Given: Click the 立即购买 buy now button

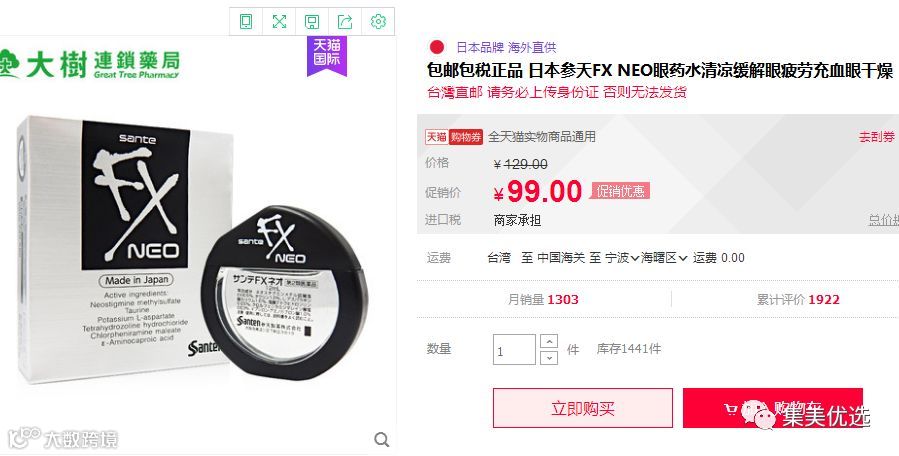Looking at the screenshot, I should point(583,408).
